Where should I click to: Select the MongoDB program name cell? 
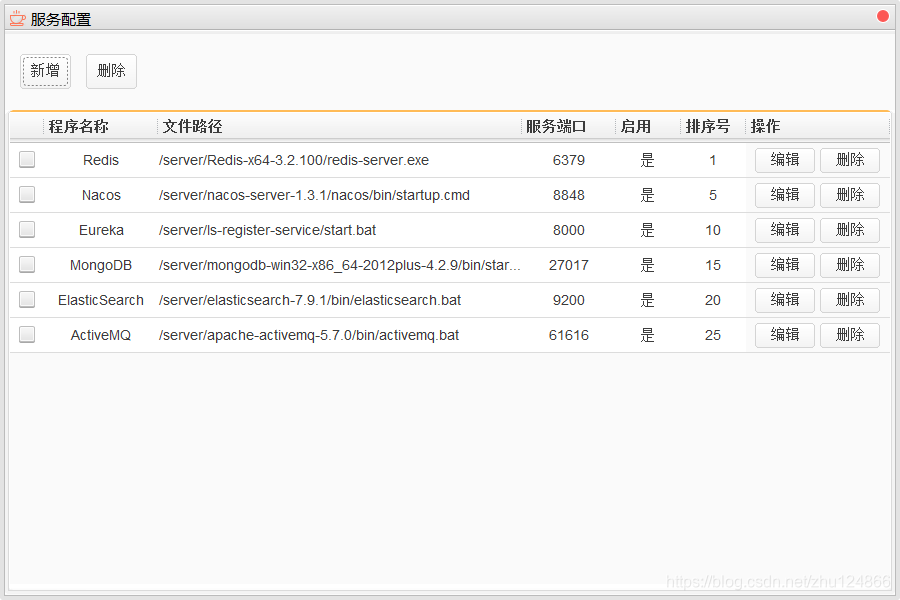(101, 265)
